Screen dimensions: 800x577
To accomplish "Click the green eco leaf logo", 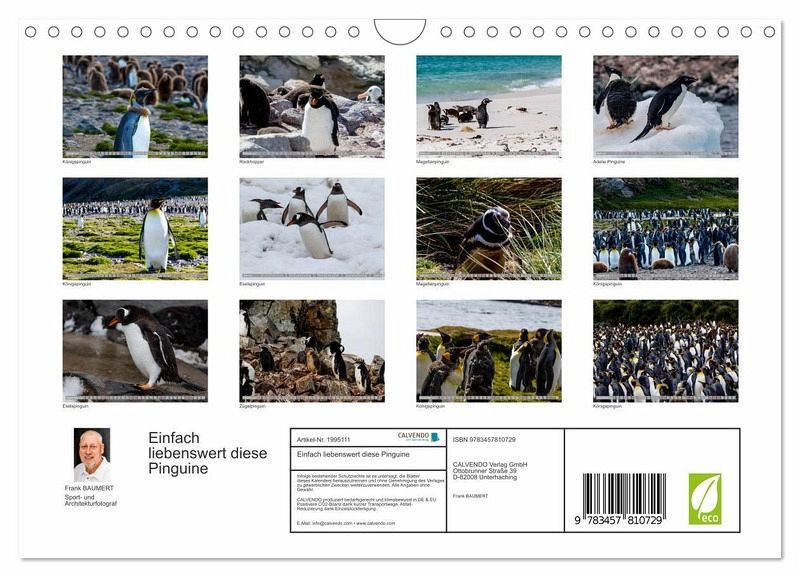I will (705, 498).
